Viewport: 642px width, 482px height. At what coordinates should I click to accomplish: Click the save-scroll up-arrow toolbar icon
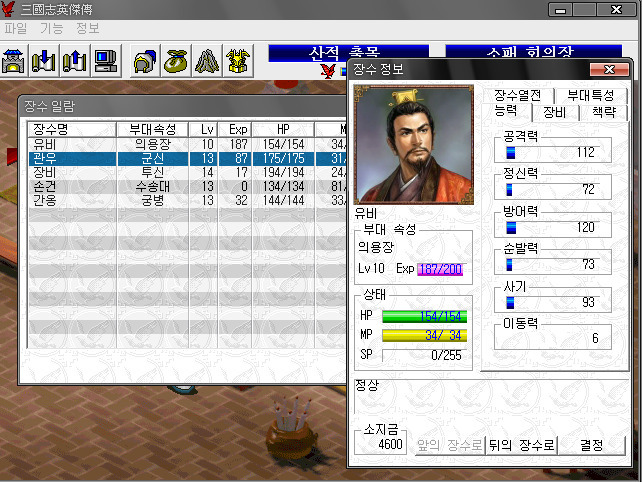75,61
